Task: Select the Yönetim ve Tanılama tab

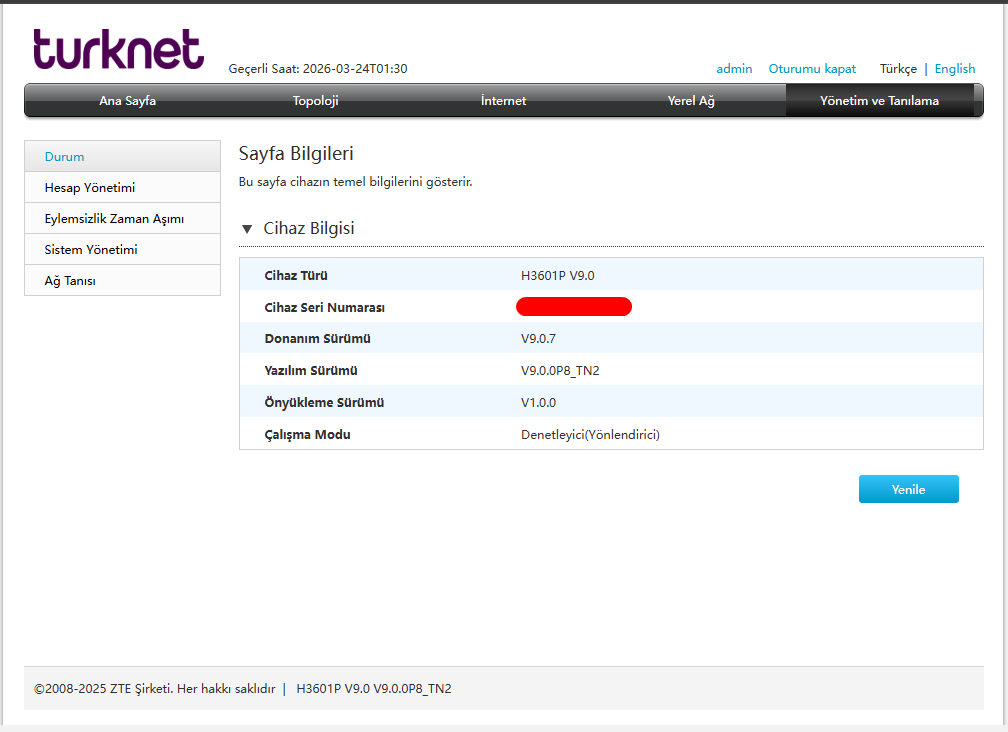Action: pos(879,100)
